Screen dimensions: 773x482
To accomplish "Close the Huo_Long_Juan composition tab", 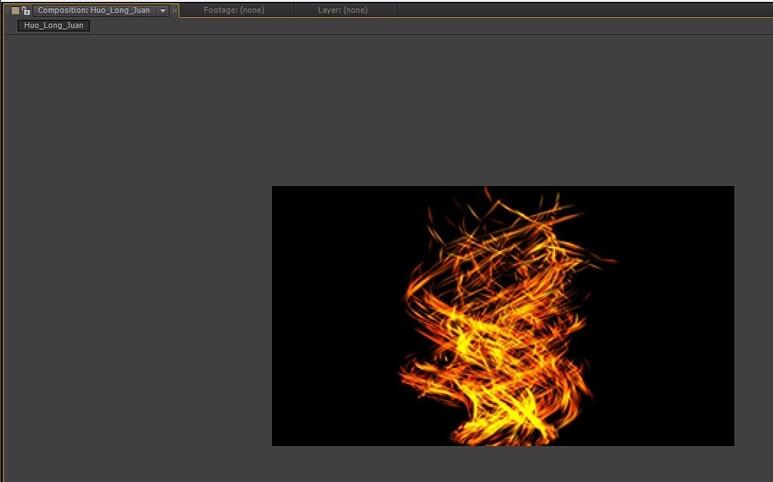I will coord(175,10).
